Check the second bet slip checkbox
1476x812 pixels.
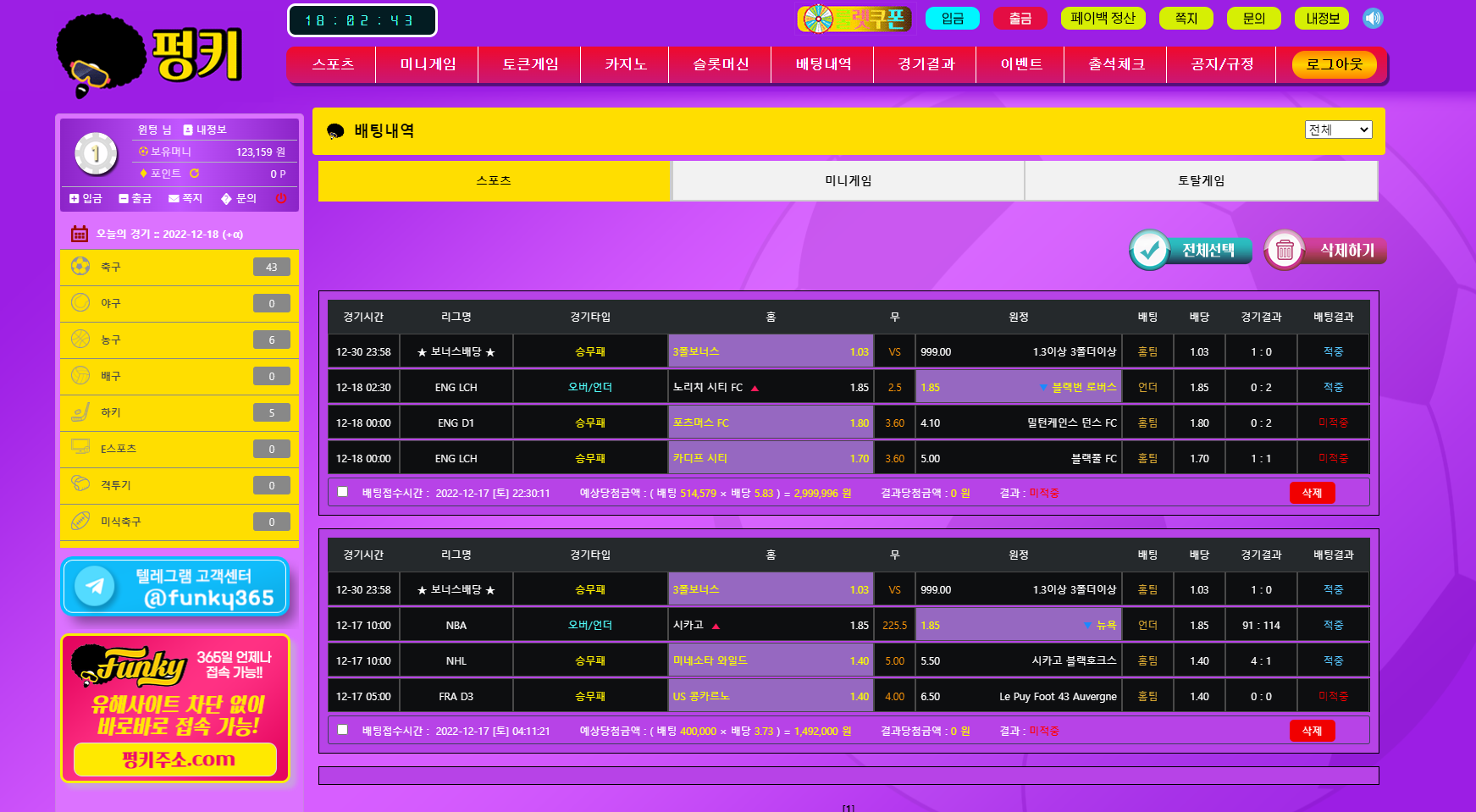coord(342,730)
